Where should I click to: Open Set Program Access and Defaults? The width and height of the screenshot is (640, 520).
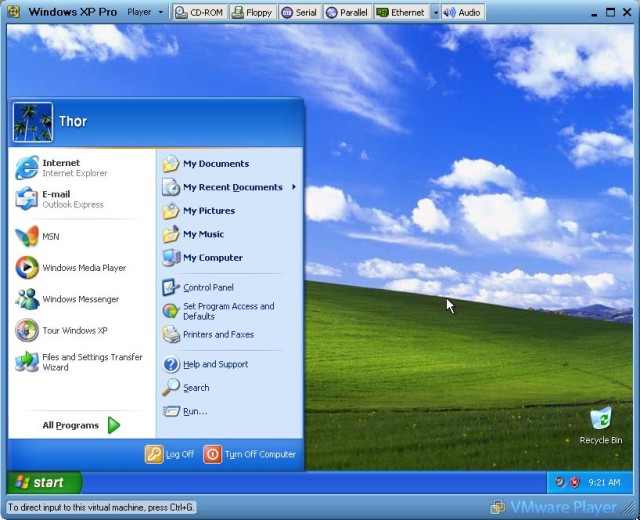pos(218,311)
